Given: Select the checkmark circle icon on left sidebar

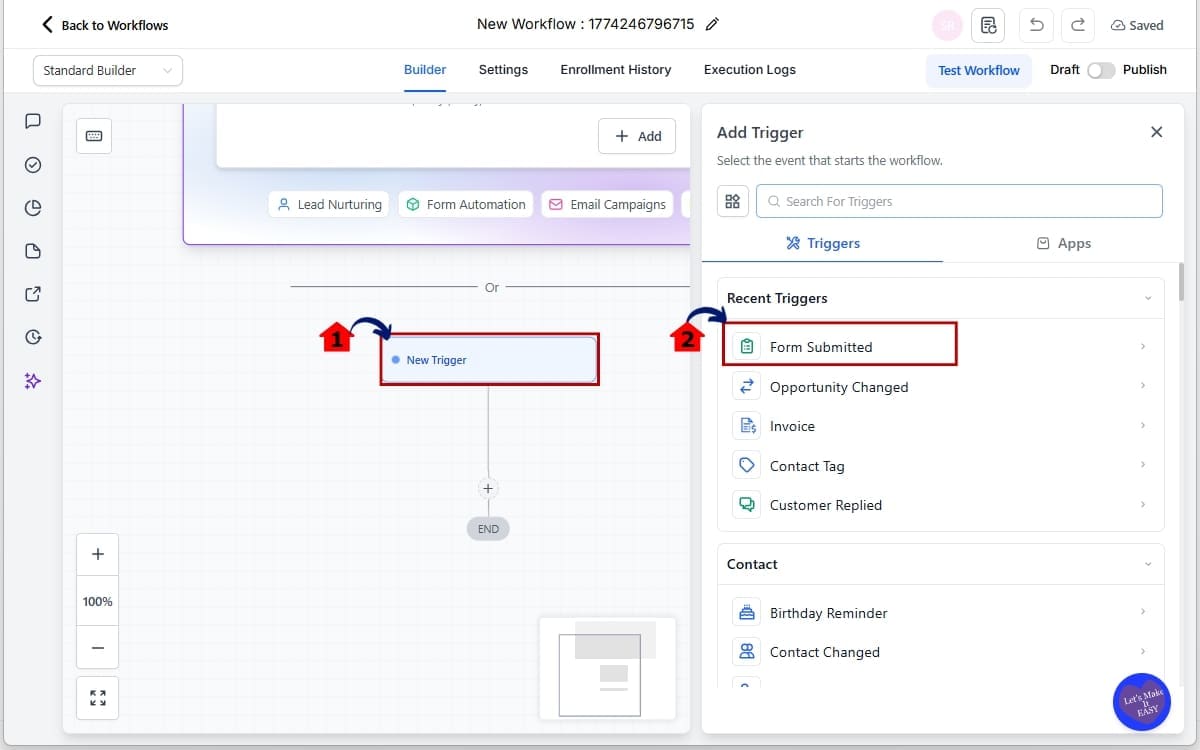Looking at the screenshot, I should pyautogui.click(x=32, y=164).
